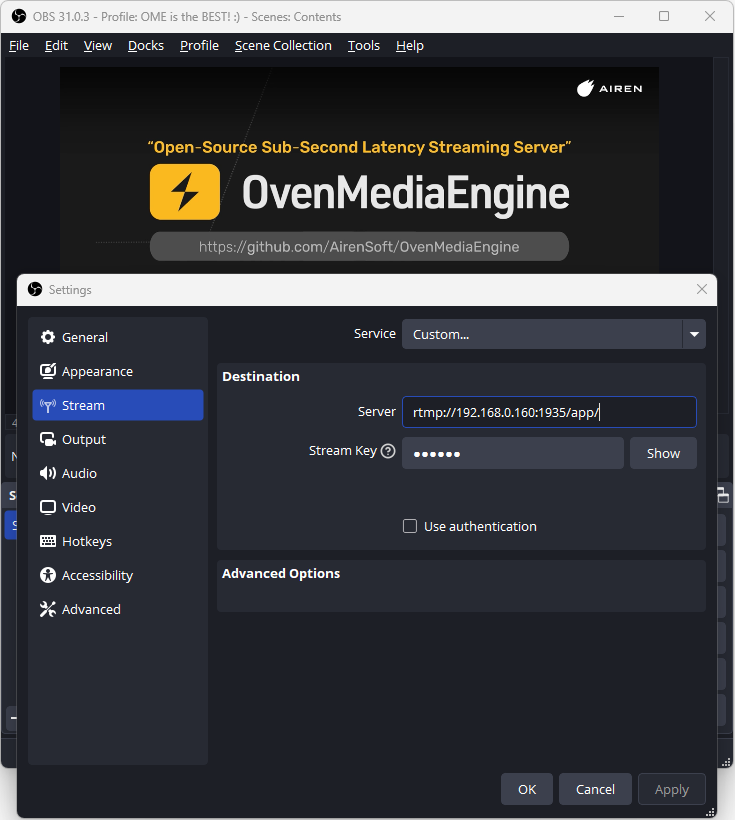Viewport: 735px width, 820px height.
Task: Confirm settings with the OK button
Action: point(527,790)
